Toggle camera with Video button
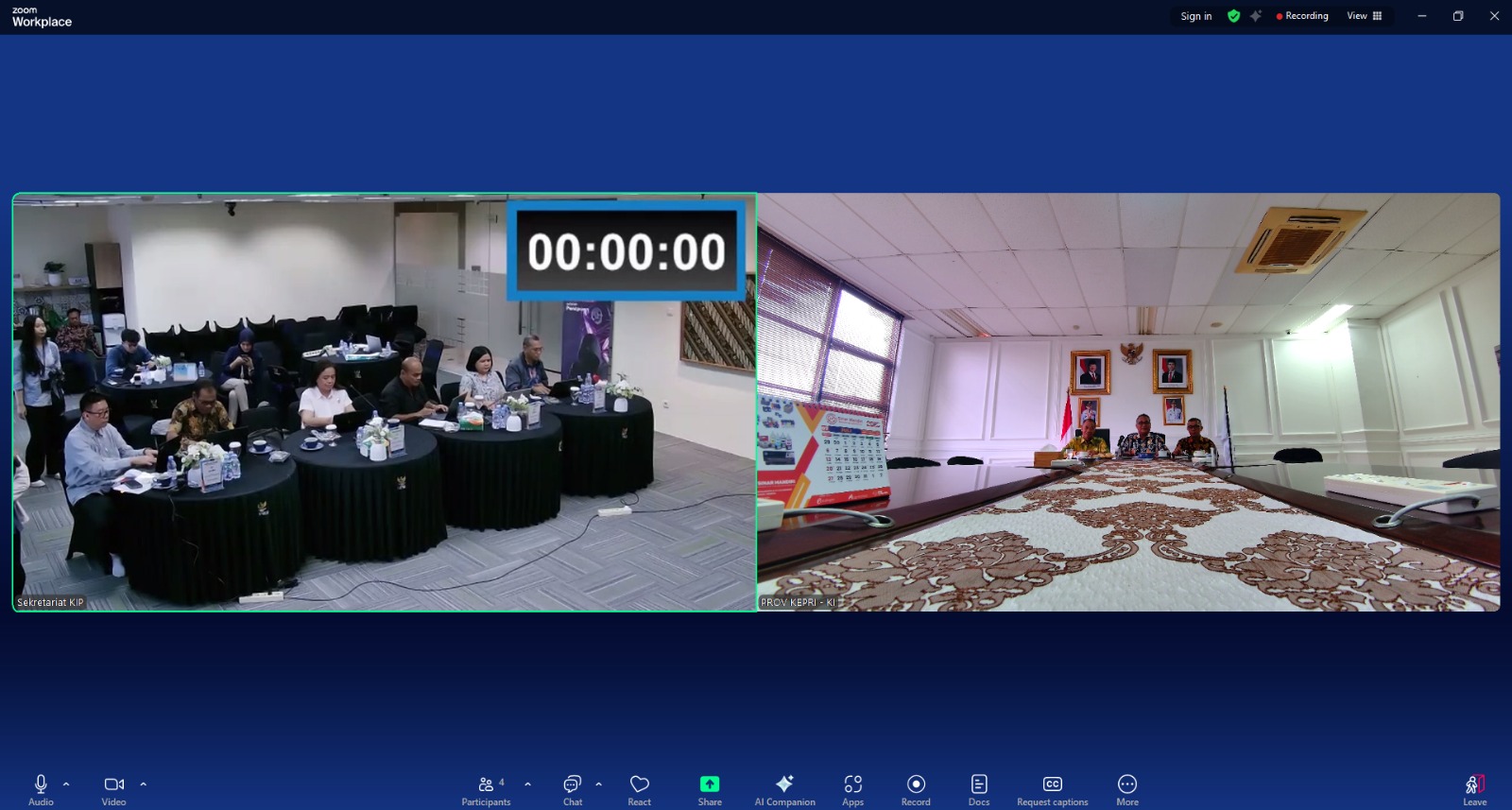1512x810 pixels. [113, 788]
